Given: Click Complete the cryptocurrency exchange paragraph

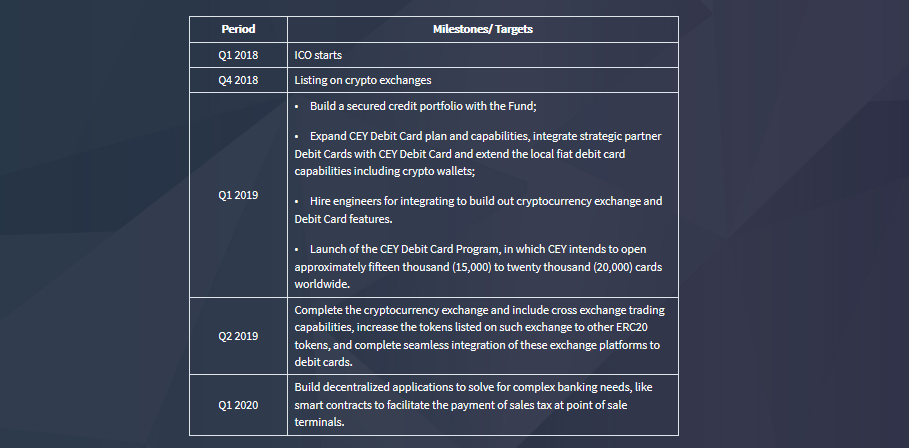Looking at the screenshot, I should click(479, 336).
